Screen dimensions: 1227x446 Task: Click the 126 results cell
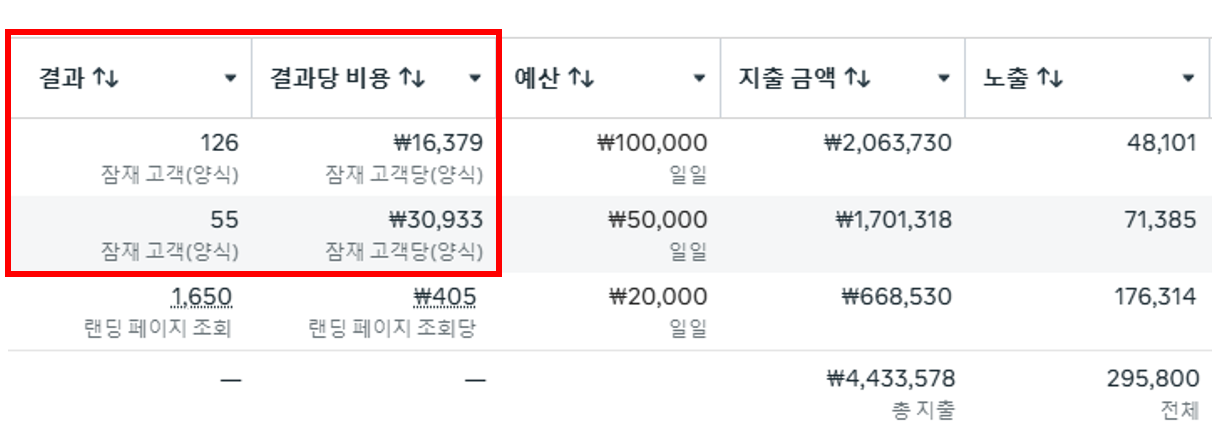coord(130,157)
